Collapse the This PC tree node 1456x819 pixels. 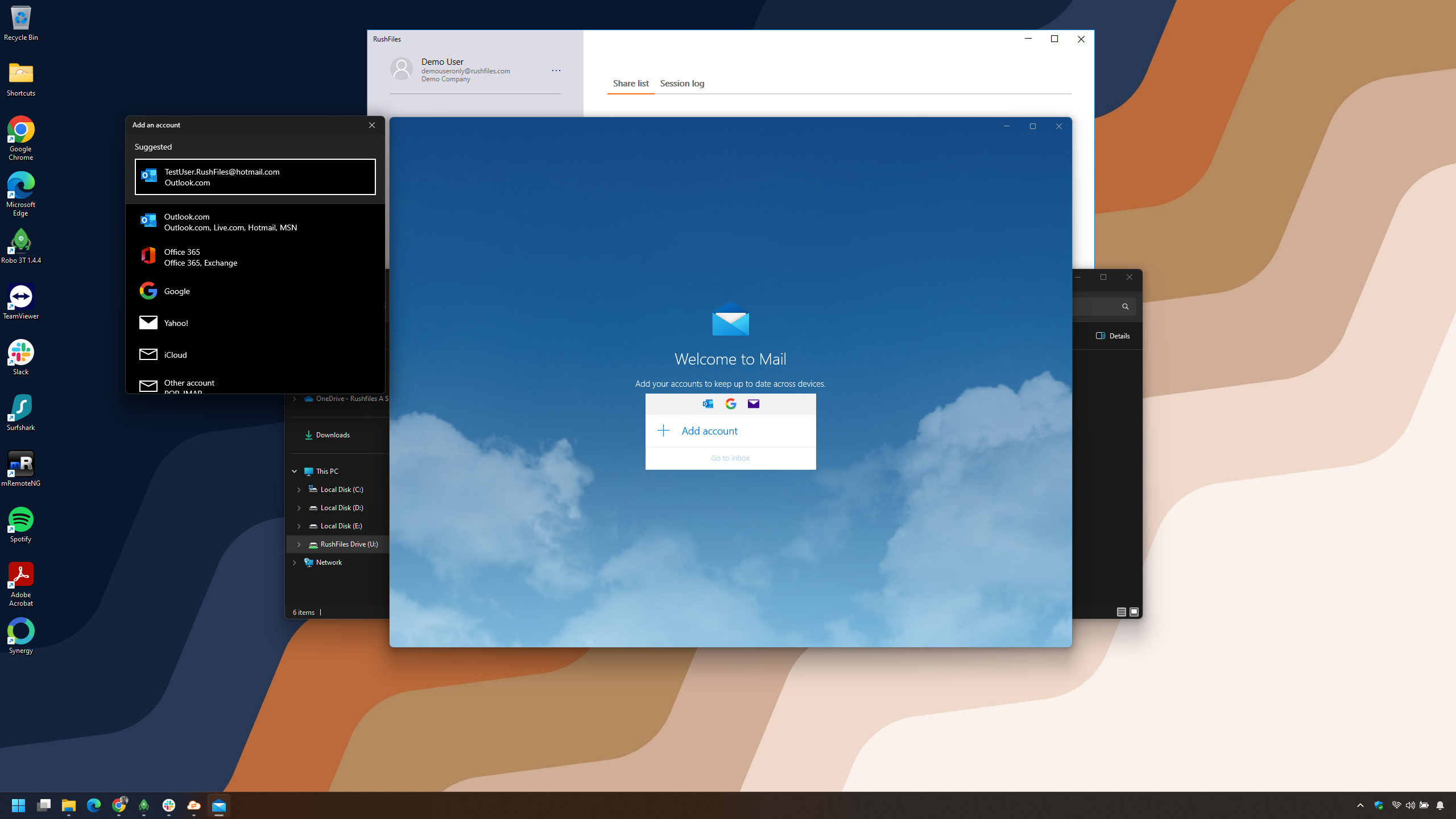(295, 471)
